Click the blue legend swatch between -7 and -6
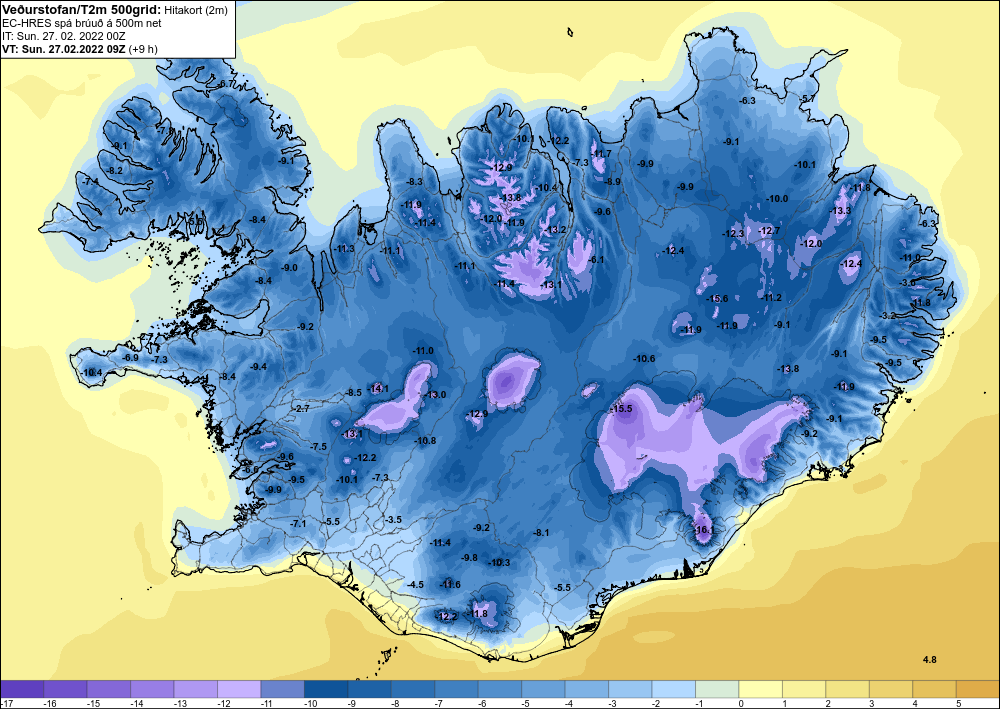This screenshot has width=1000, height=709. [456, 689]
